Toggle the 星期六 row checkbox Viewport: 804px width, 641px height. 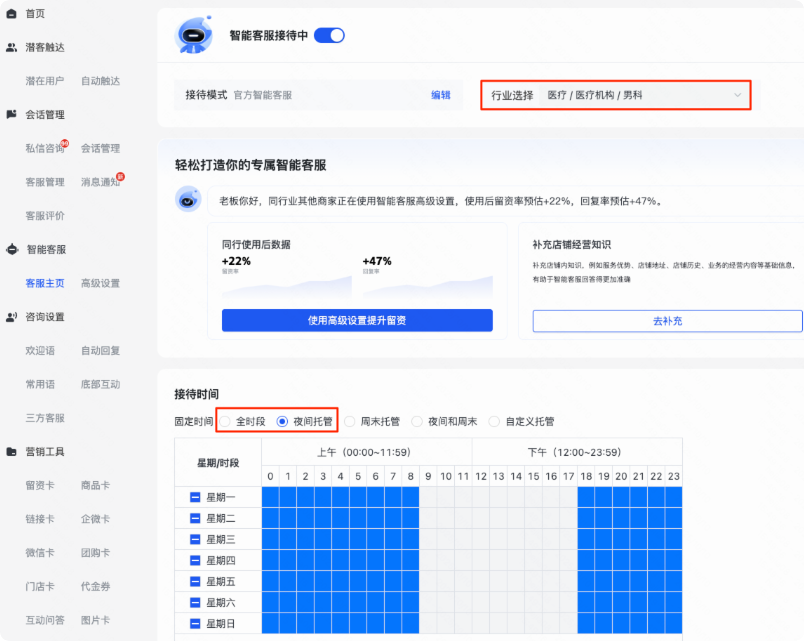(x=195, y=603)
